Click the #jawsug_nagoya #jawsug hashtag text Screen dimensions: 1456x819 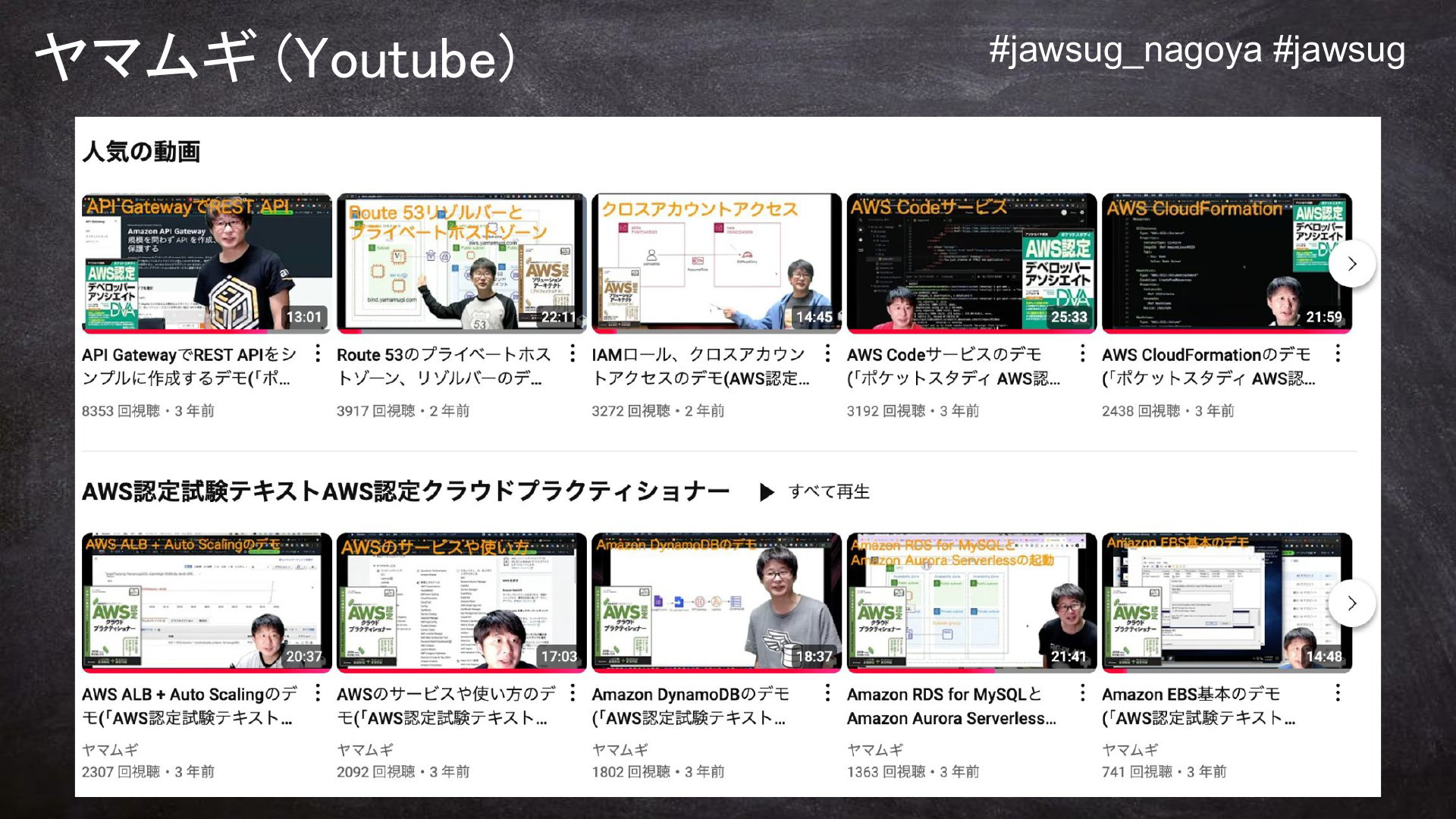click(1197, 52)
